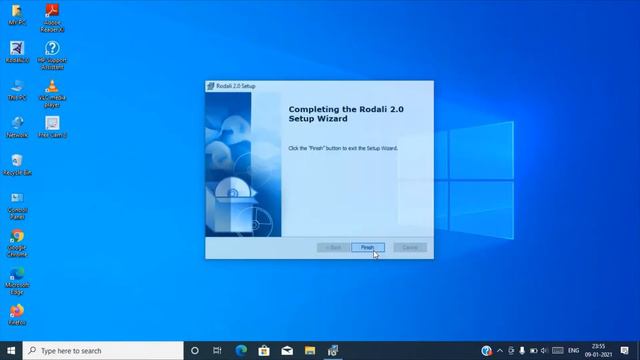Click the greyed Back button in the wizard
Screen dimensions: 640x360
(333, 247)
